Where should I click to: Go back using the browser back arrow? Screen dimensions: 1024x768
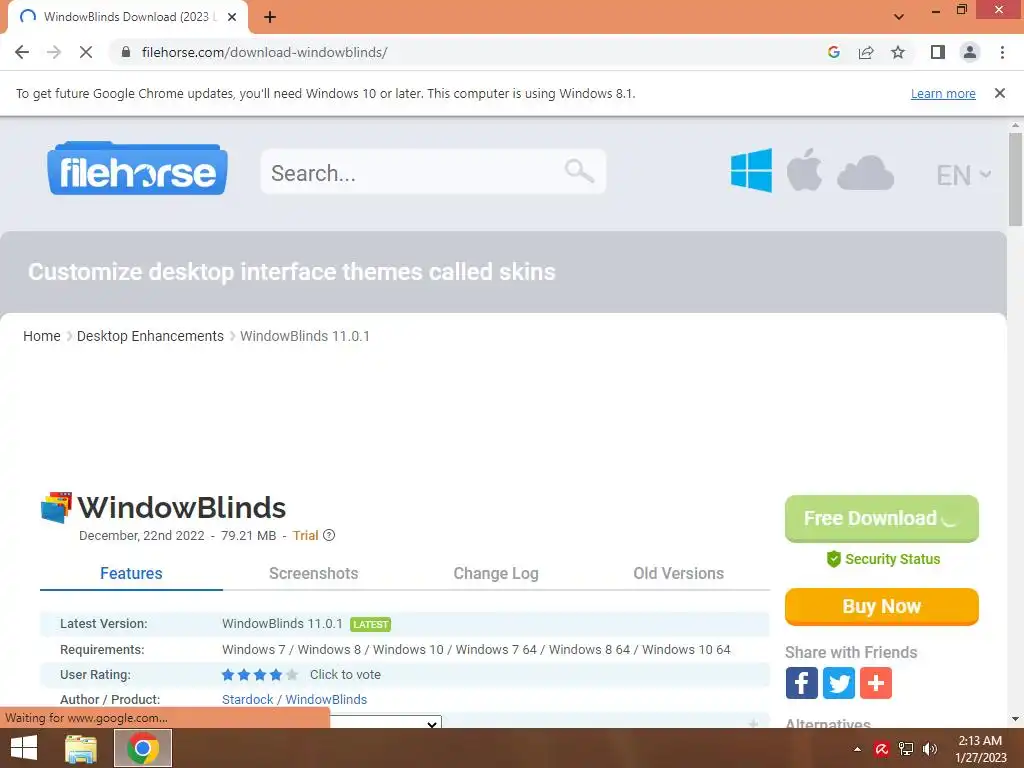[x=22, y=52]
